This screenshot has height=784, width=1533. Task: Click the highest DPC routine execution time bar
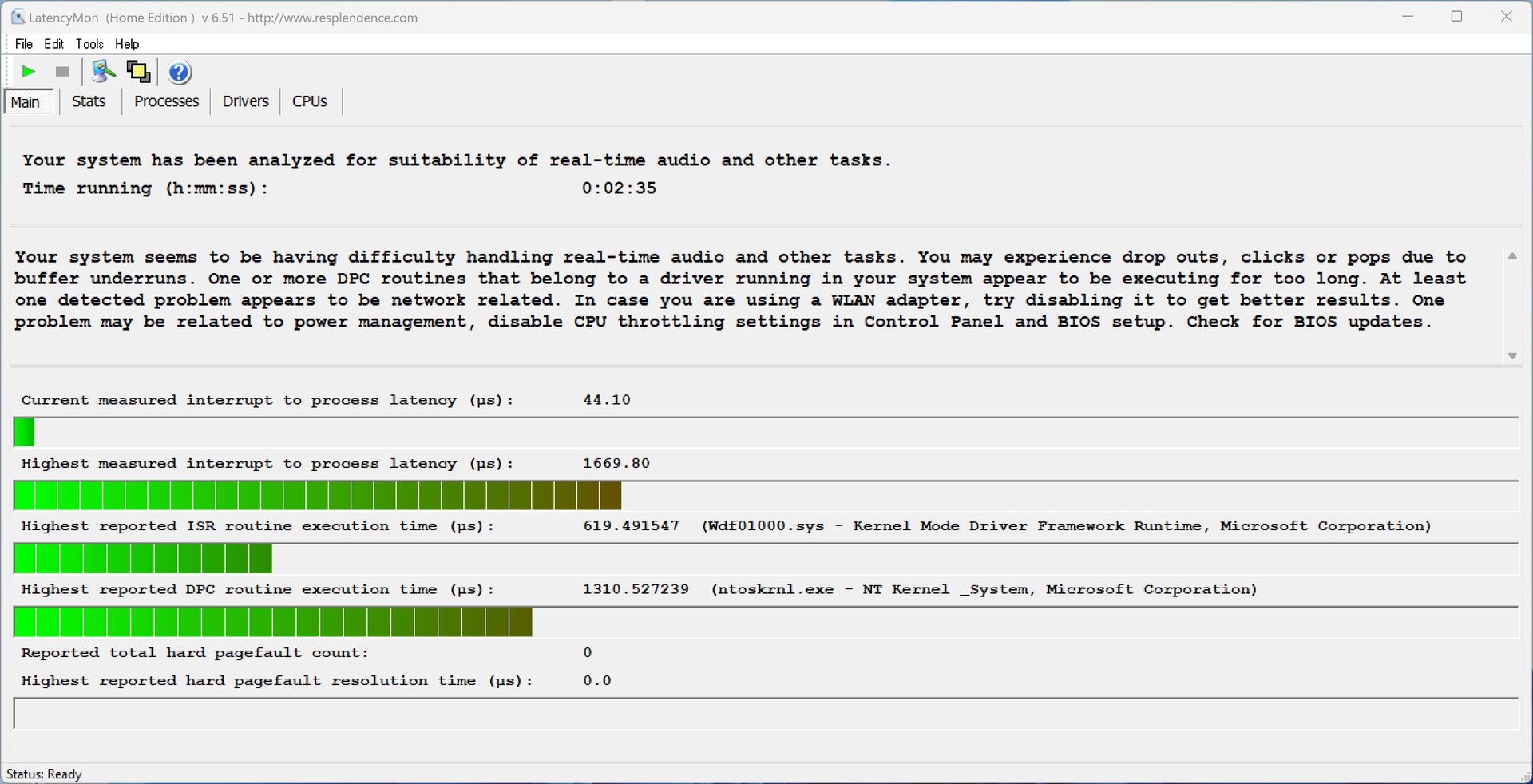(766, 622)
